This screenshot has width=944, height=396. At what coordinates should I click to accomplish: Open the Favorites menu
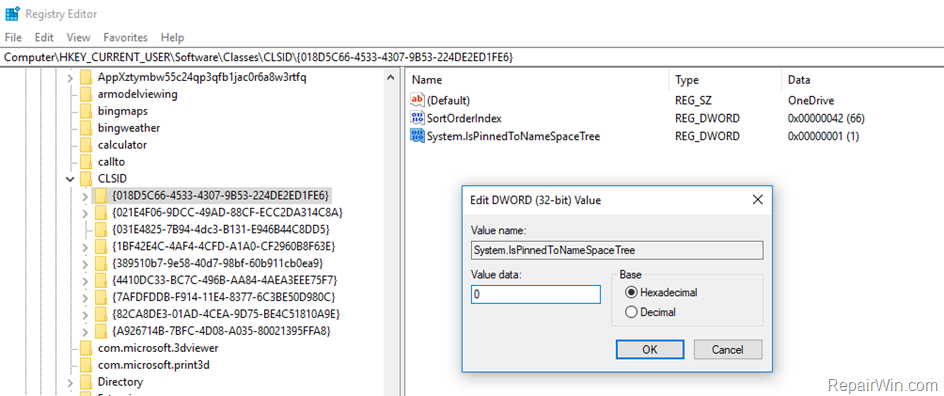[125, 37]
